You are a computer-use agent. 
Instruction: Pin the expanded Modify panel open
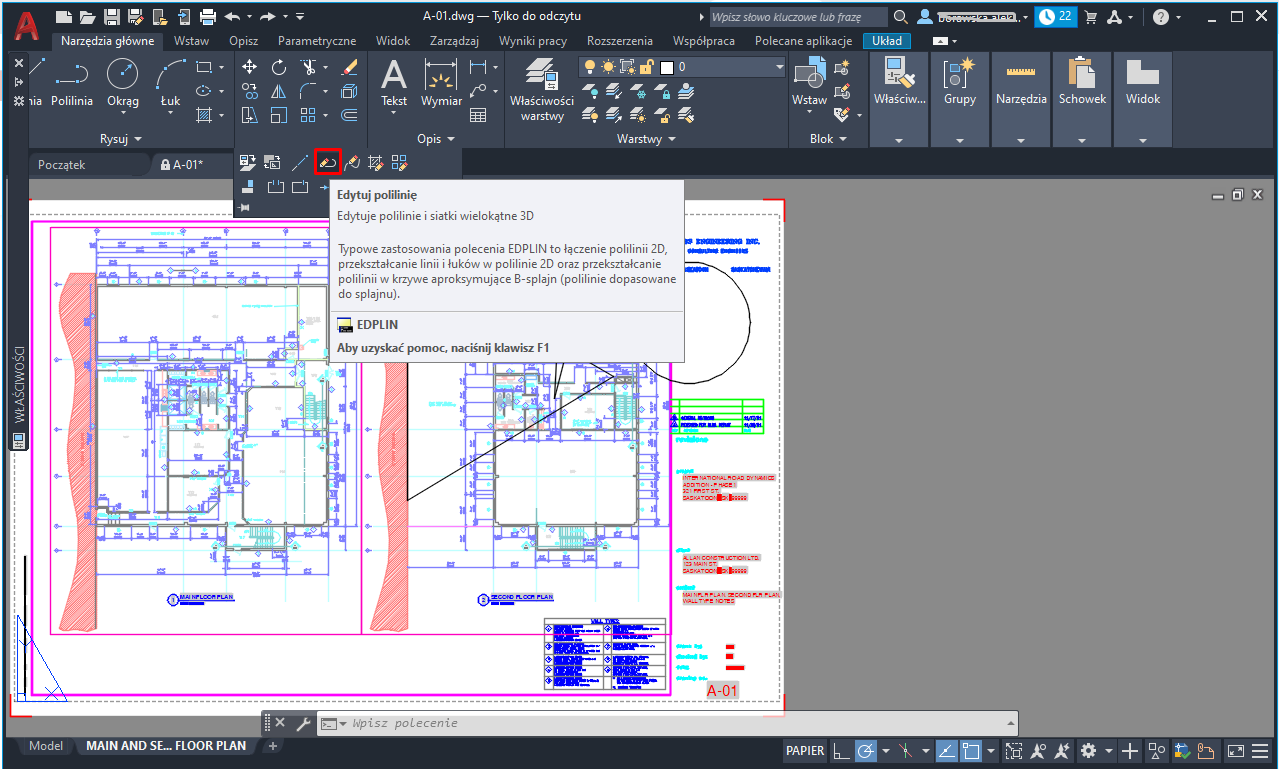[244, 207]
